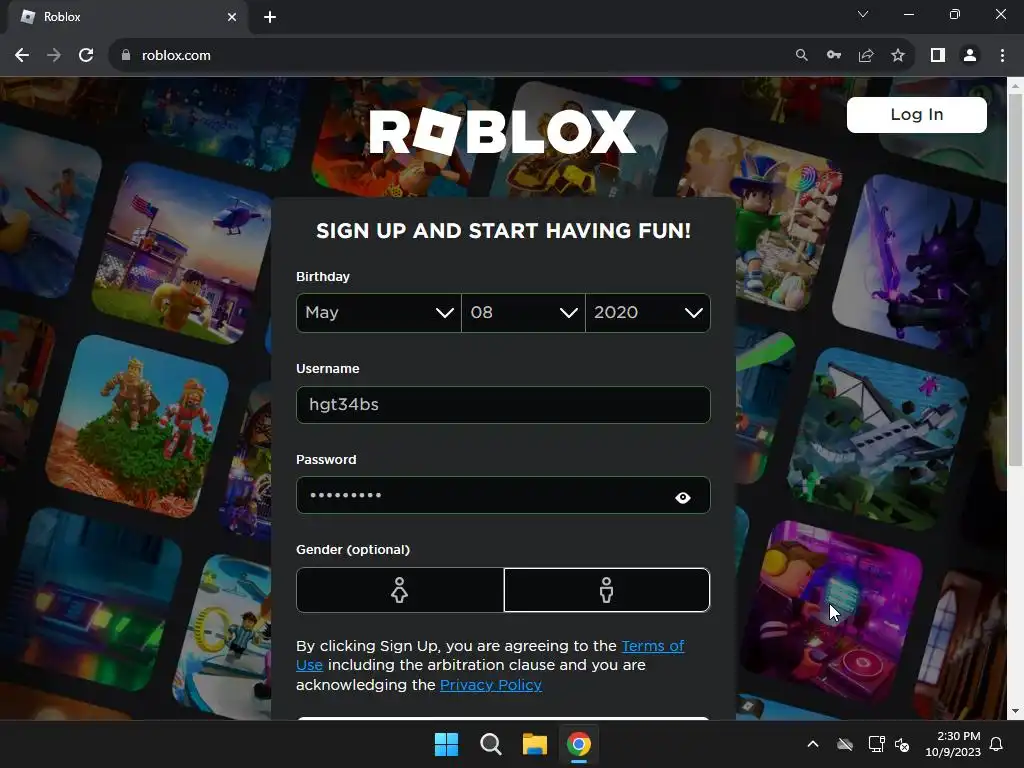Open Chrome side panel
Image resolution: width=1024 pixels, height=768 pixels.
938,56
